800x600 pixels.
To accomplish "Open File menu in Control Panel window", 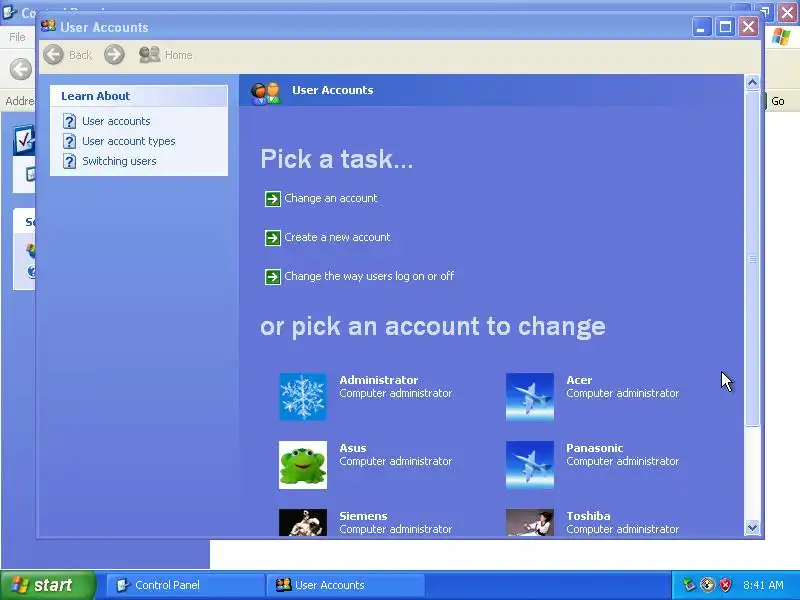I will pos(17,37).
